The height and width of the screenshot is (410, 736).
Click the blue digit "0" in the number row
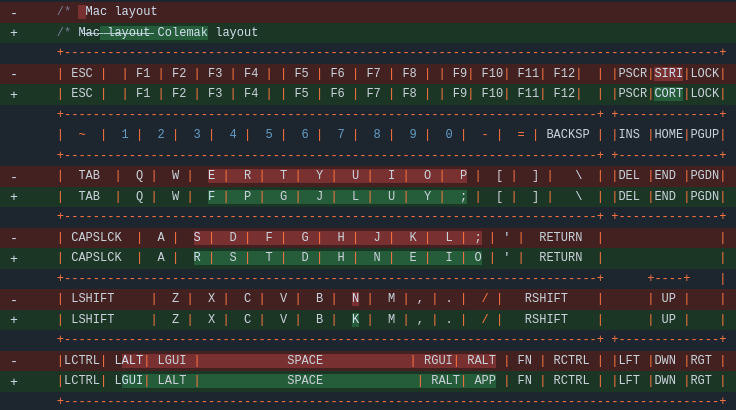(x=449, y=134)
